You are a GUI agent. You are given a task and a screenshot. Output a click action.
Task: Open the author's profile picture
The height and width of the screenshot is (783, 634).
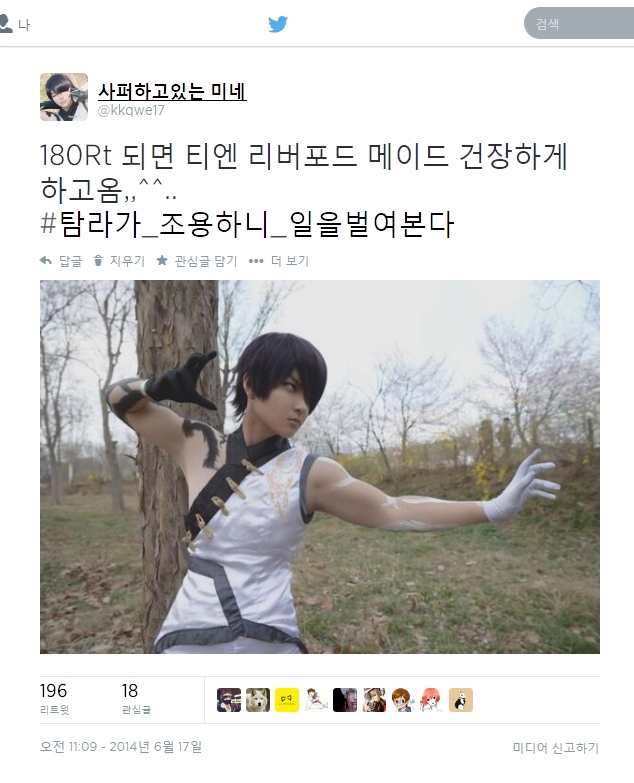pyautogui.click(x=64, y=97)
